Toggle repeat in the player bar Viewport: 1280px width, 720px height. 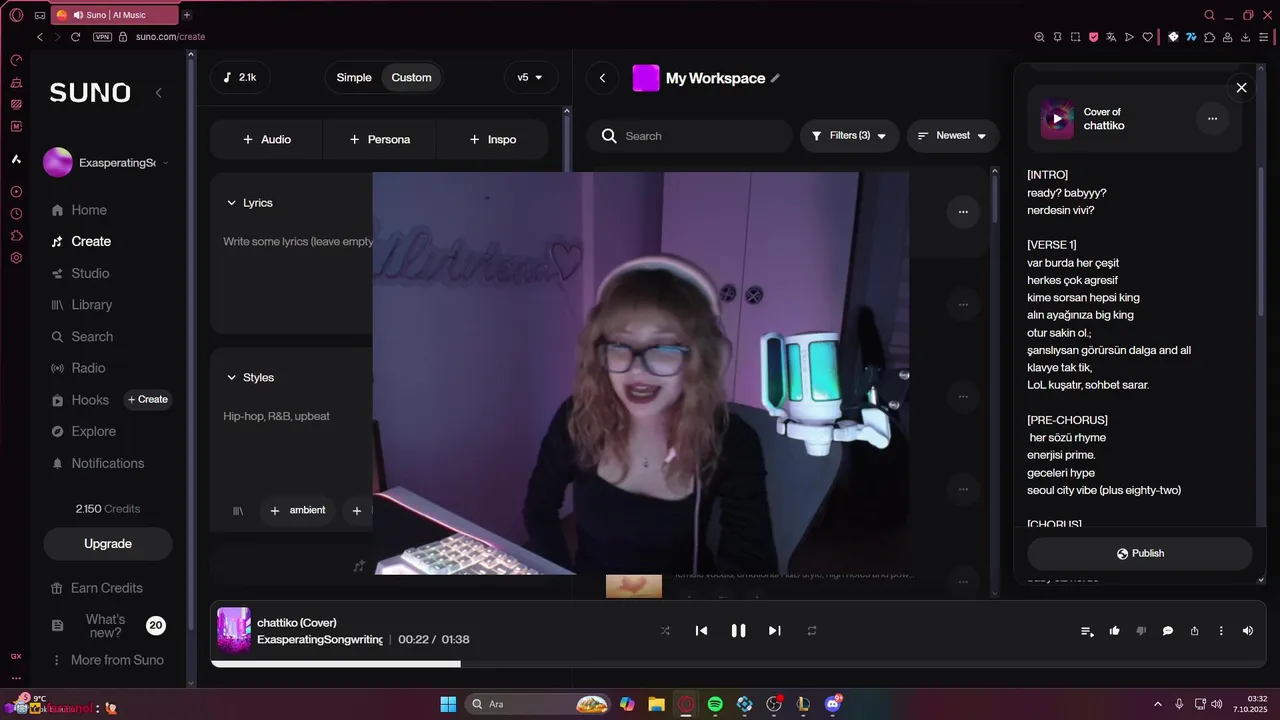(x=812, y=631)
